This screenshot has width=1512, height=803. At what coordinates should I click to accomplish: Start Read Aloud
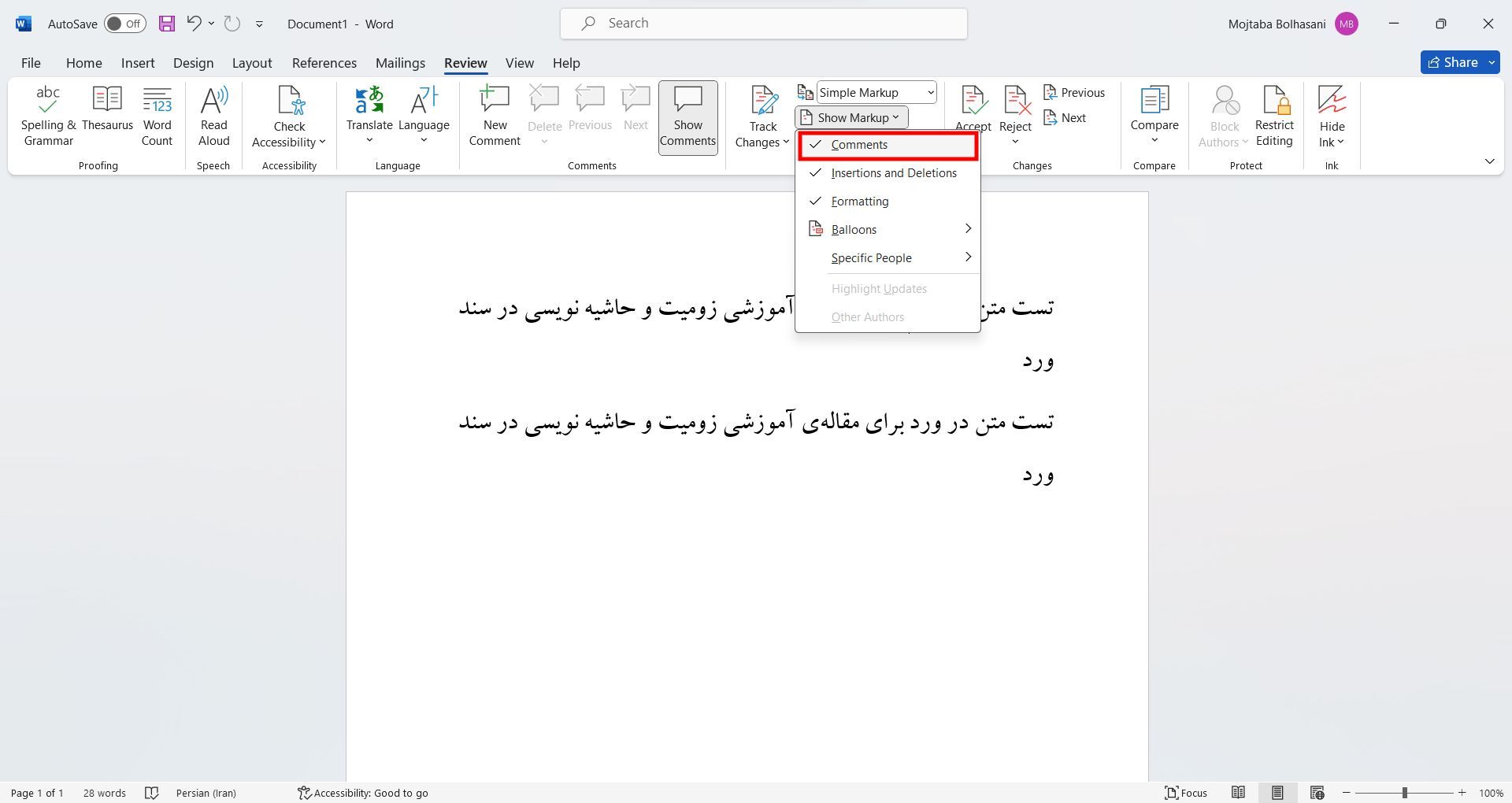tap(213, 117)
